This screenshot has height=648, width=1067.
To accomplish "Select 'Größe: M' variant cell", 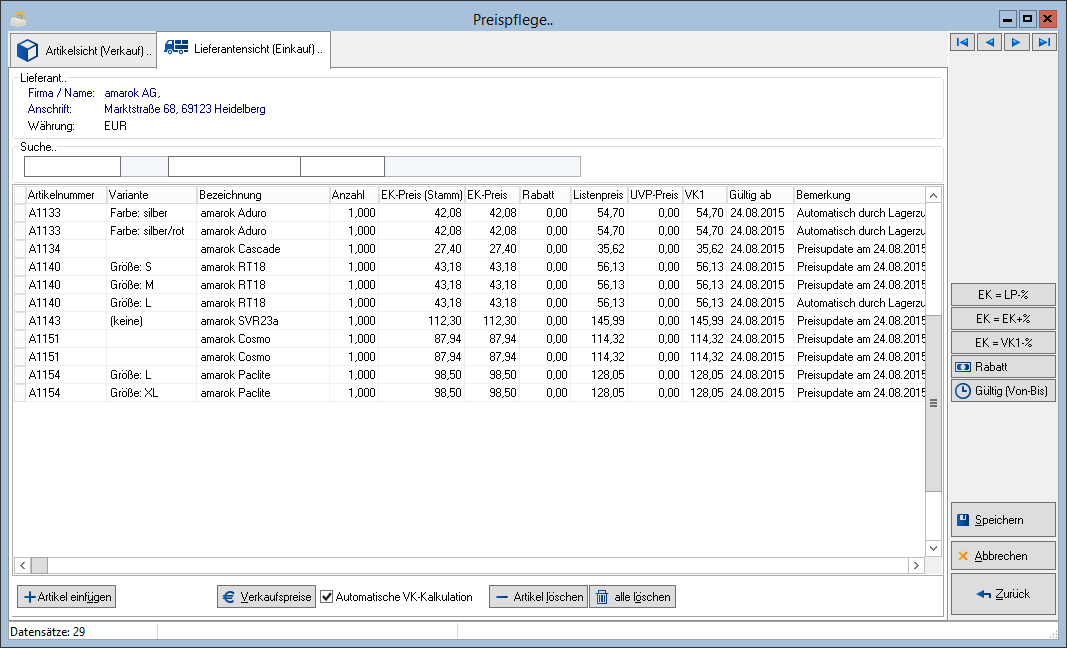I will [x=152, y=285].
